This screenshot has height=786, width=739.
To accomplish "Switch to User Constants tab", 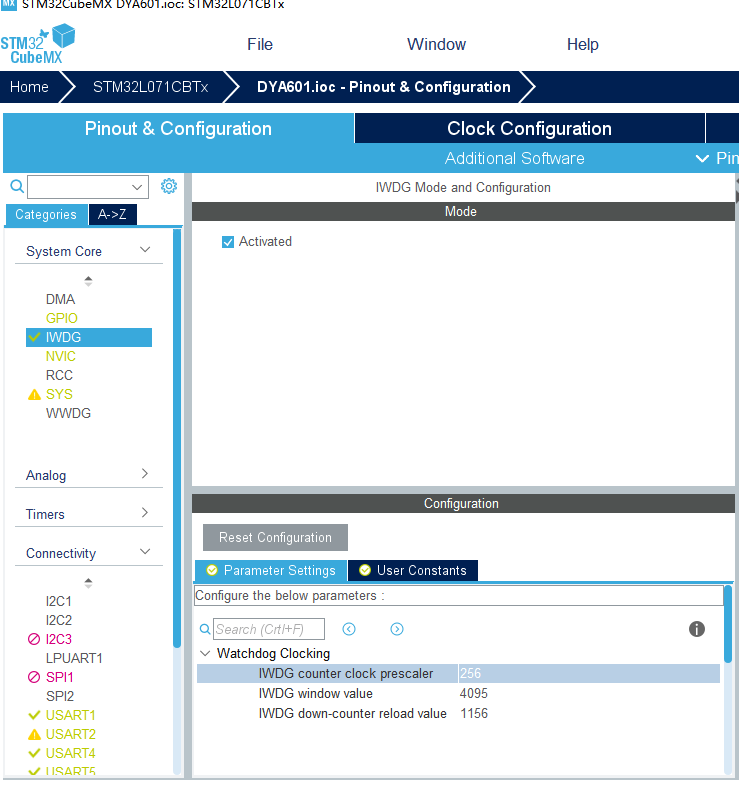I will coord(413,570).
